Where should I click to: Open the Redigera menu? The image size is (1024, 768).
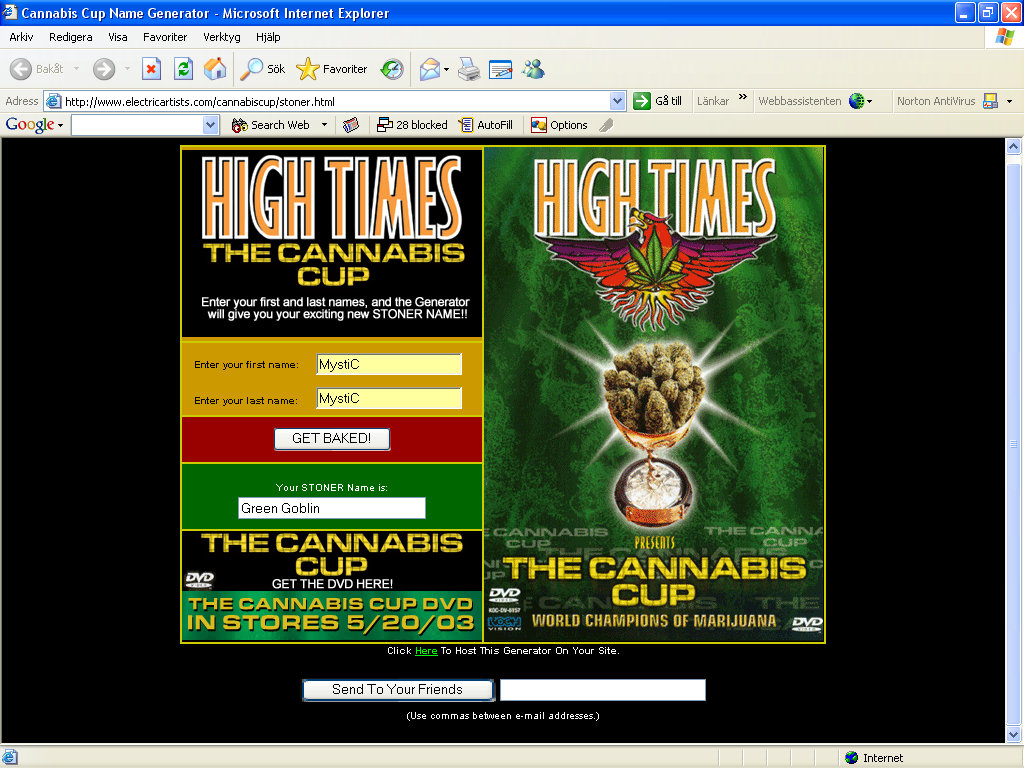pos(71,37)
